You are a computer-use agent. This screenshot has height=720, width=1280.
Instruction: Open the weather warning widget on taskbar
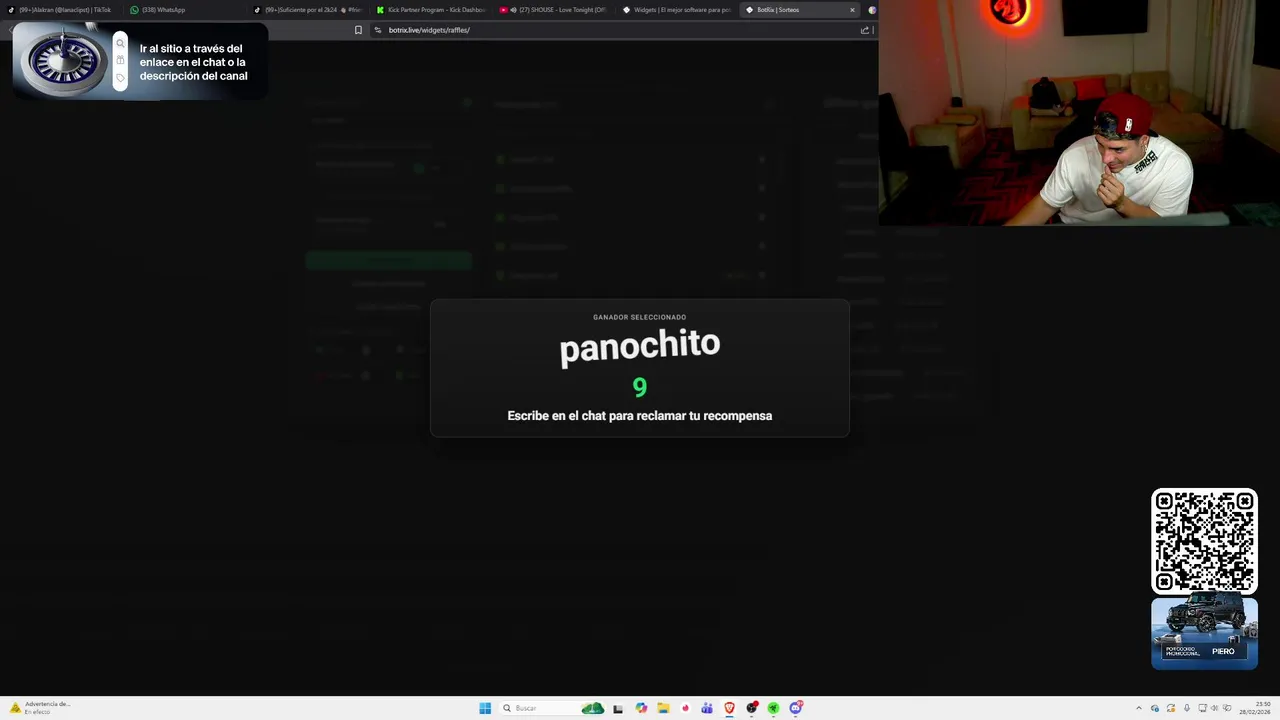40,708
